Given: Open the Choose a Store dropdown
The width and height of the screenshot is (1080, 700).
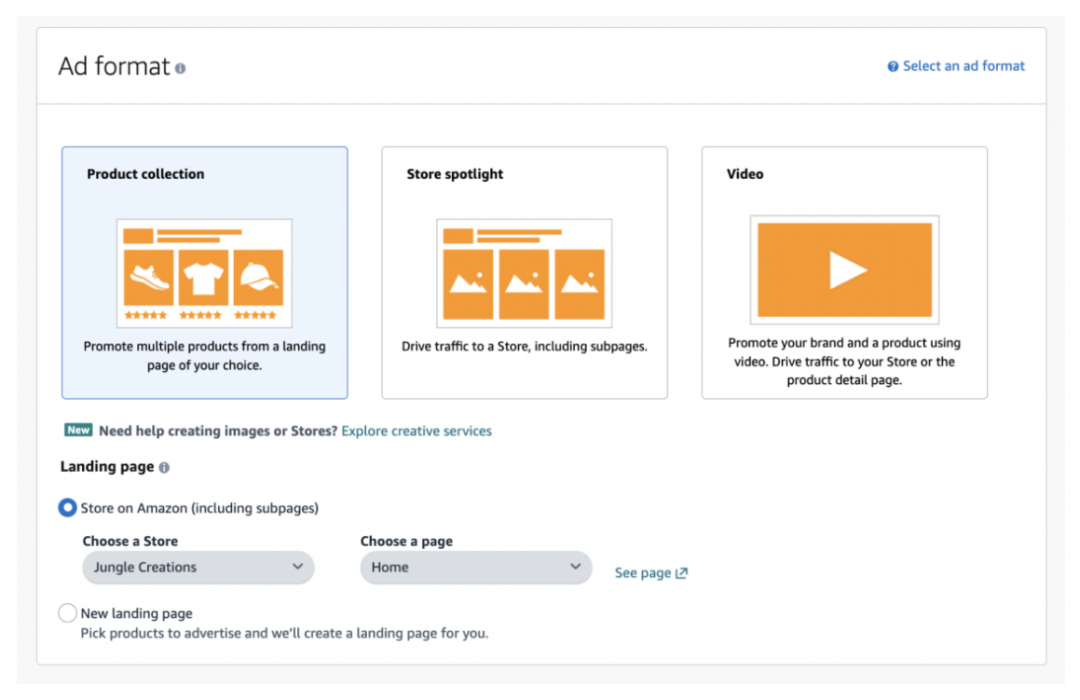Looking at the screenshot, I should pos(198,567).
